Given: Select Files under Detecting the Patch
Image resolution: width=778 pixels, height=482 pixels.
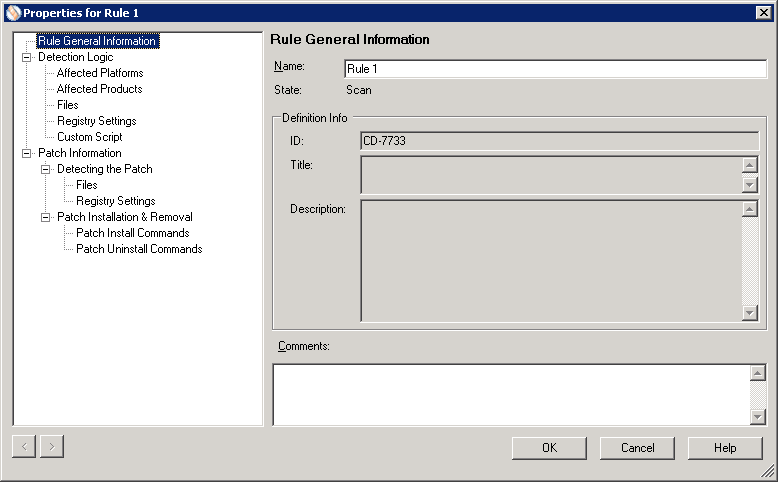Looking at the screenshot, I should click(87, 185).
